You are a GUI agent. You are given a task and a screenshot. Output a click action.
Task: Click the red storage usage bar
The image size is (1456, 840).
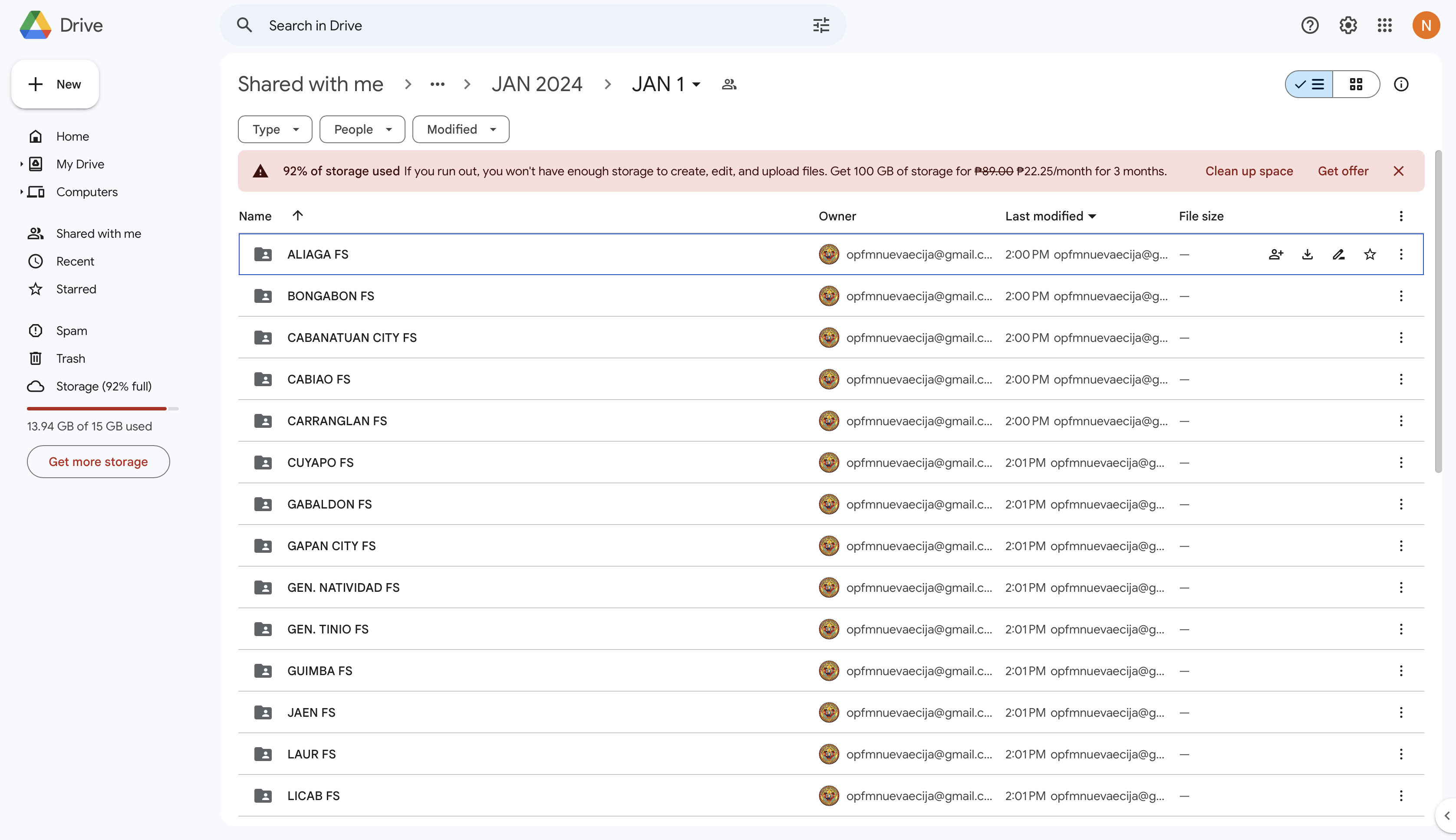pyautogui.click(x=96, y=408)
